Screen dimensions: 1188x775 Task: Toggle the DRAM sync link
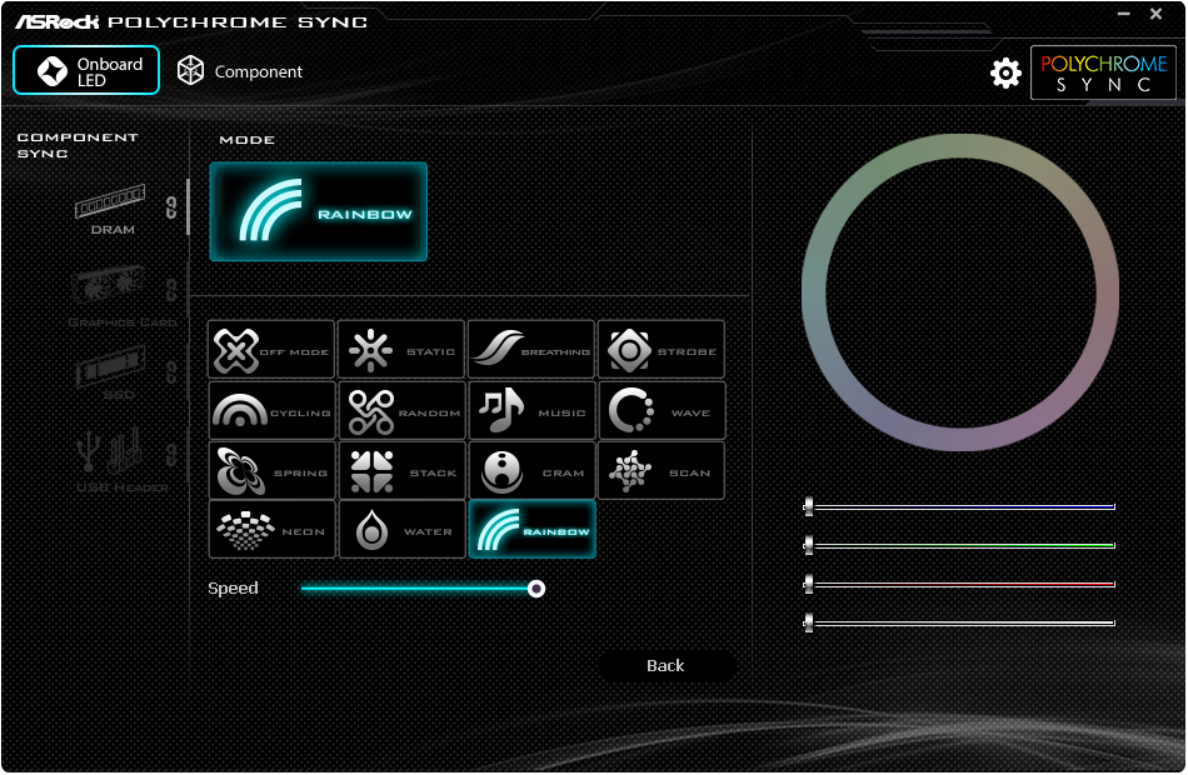tap(171, 208)
